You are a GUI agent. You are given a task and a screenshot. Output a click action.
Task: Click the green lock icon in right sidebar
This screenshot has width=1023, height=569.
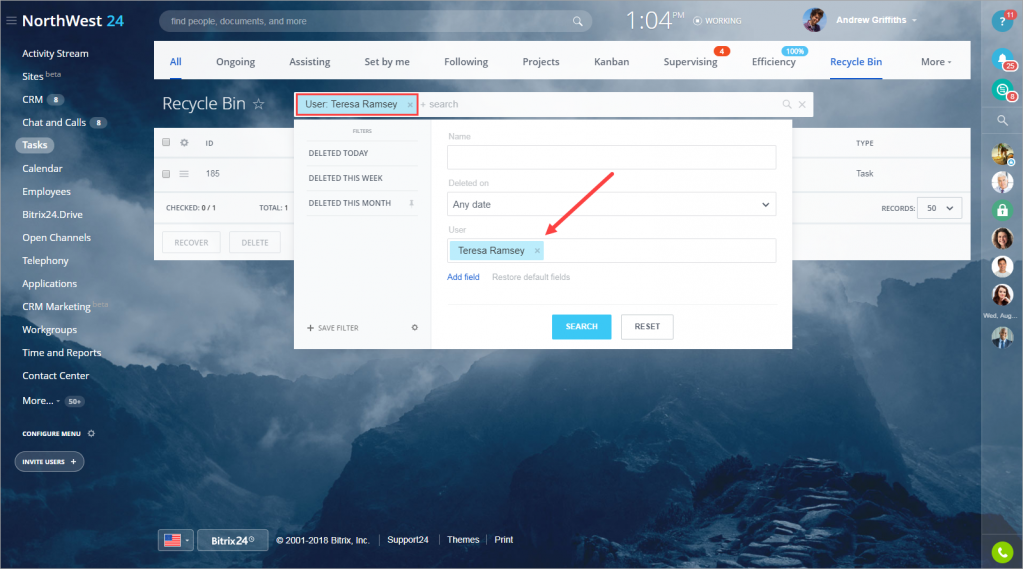1002,210
